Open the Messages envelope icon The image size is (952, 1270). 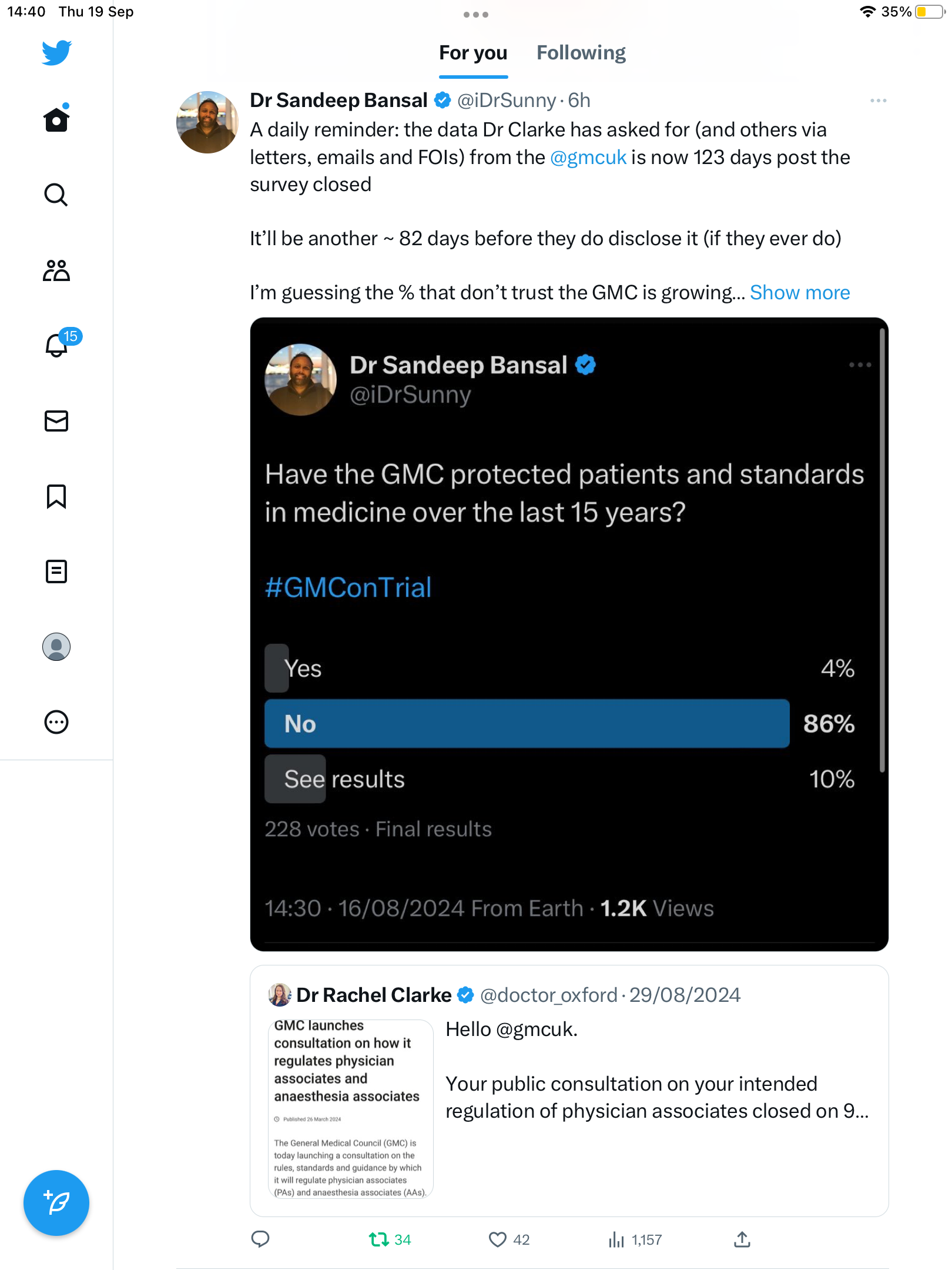pos(56,421)
